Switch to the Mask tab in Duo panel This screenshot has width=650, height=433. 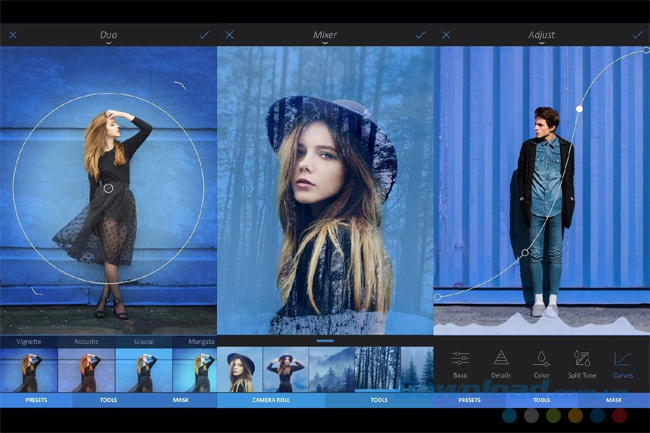coord(180,400)
